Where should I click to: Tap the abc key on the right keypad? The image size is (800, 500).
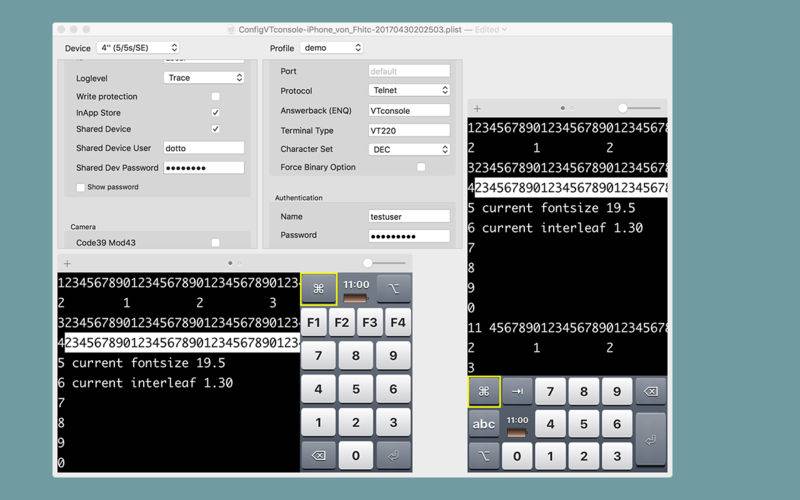(x=484, y=423)
